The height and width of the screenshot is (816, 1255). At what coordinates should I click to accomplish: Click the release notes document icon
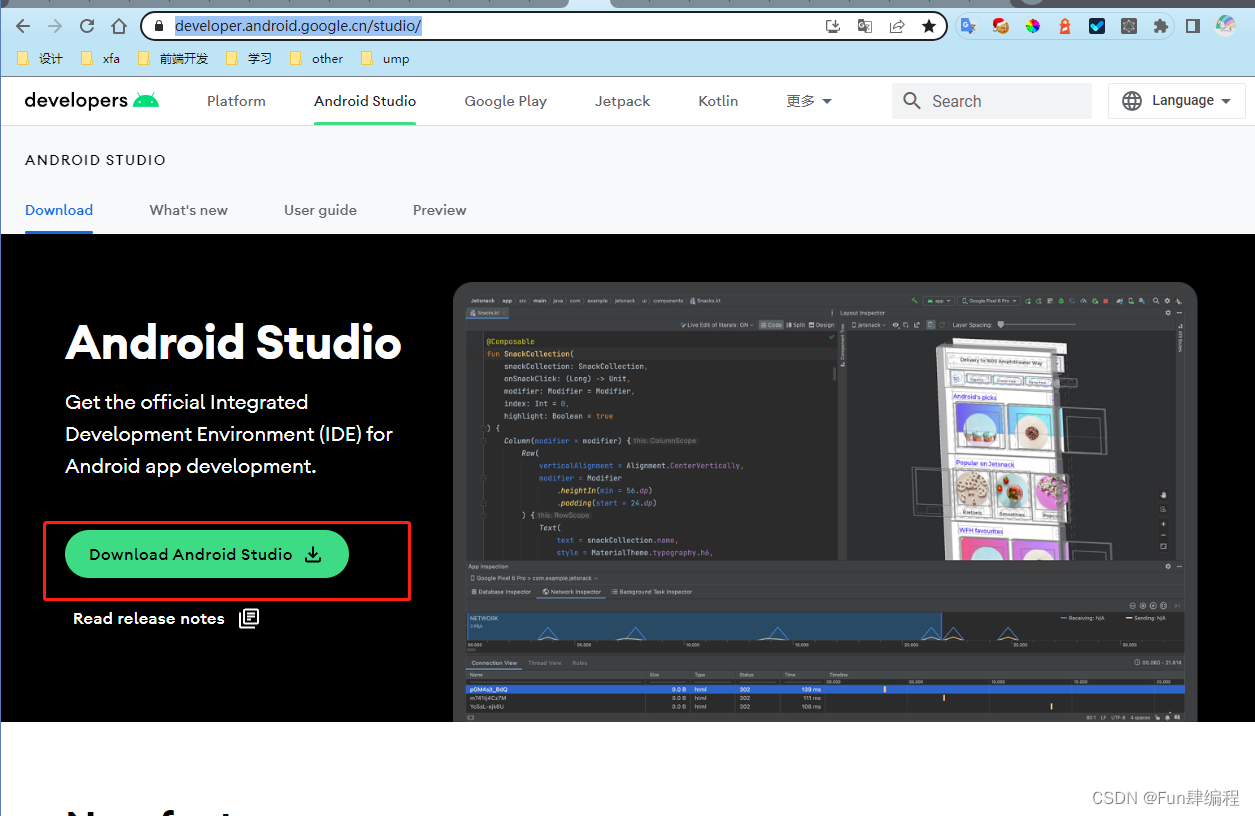[249, 618]
